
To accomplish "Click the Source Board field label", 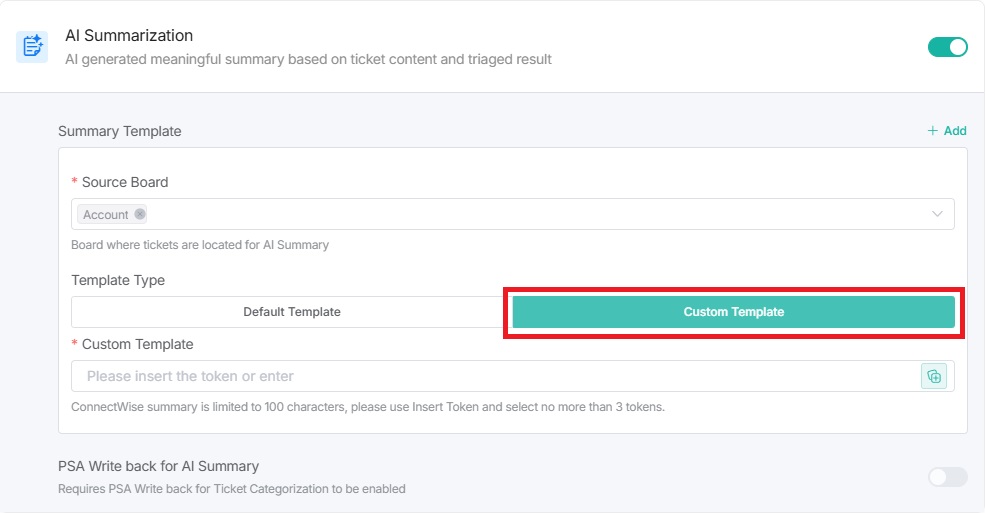I will (x=125, y=182).
